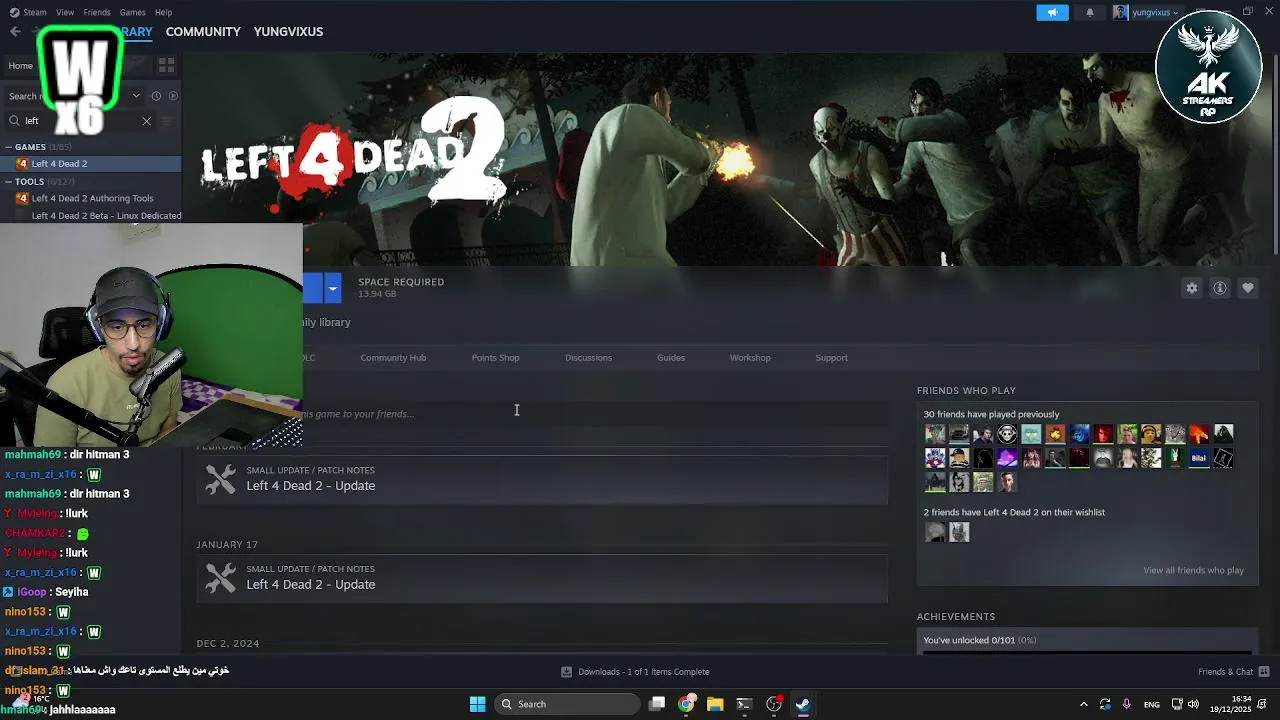This screenshot has width=1280, height=720.
Task: Open advanced search filter options icon
Action: click(x=167, y=121)
